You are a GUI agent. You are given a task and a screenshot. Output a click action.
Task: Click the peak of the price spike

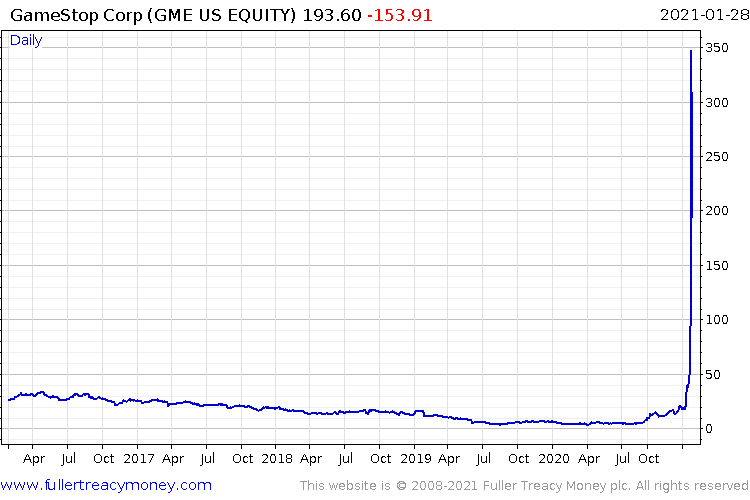click(x=691, y=51)
